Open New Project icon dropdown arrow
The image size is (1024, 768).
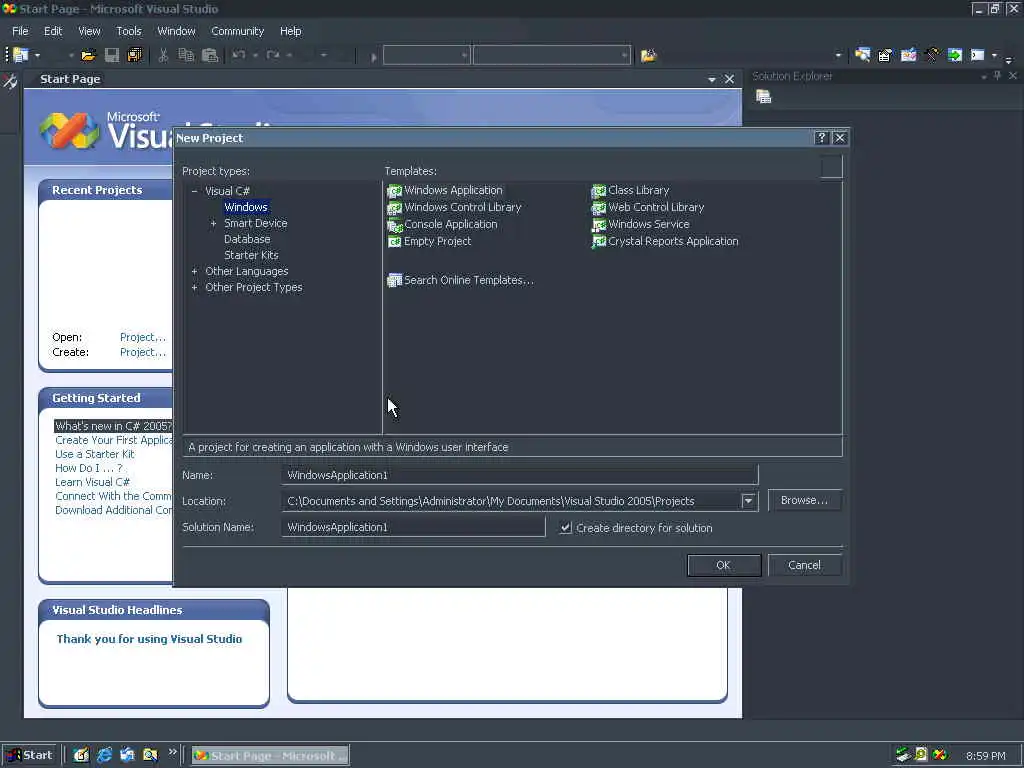(x=37, y=56)
